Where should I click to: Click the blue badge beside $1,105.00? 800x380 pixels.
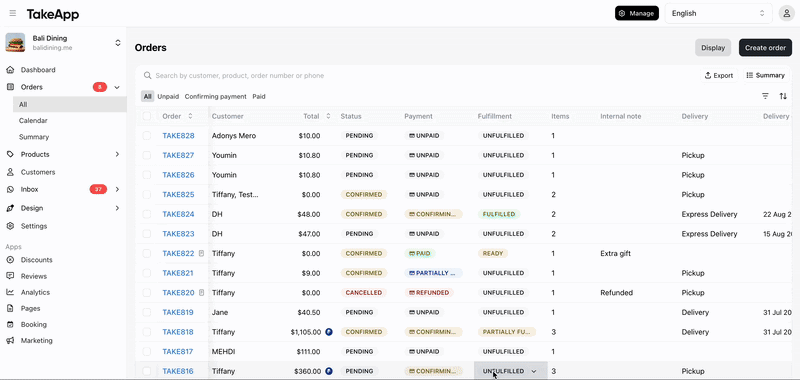(329, 332)
